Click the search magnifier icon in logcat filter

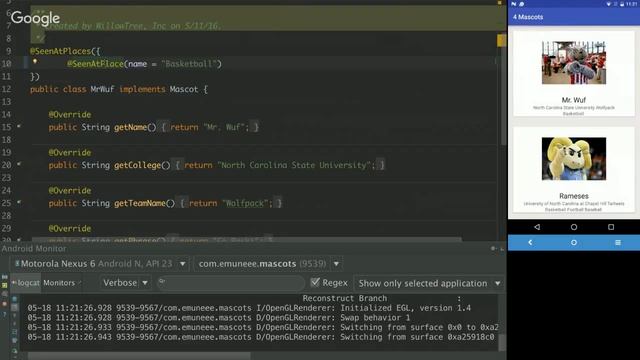tap(162, 281)
